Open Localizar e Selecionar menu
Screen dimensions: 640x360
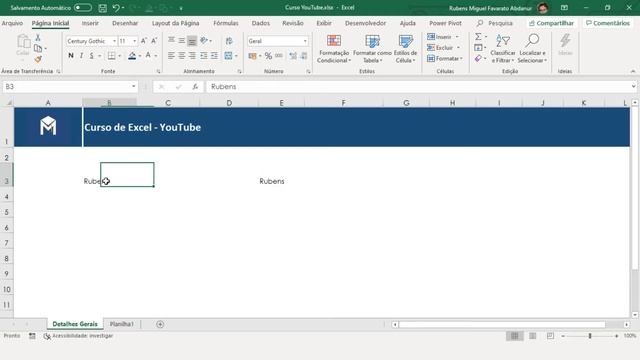point(532,49)
